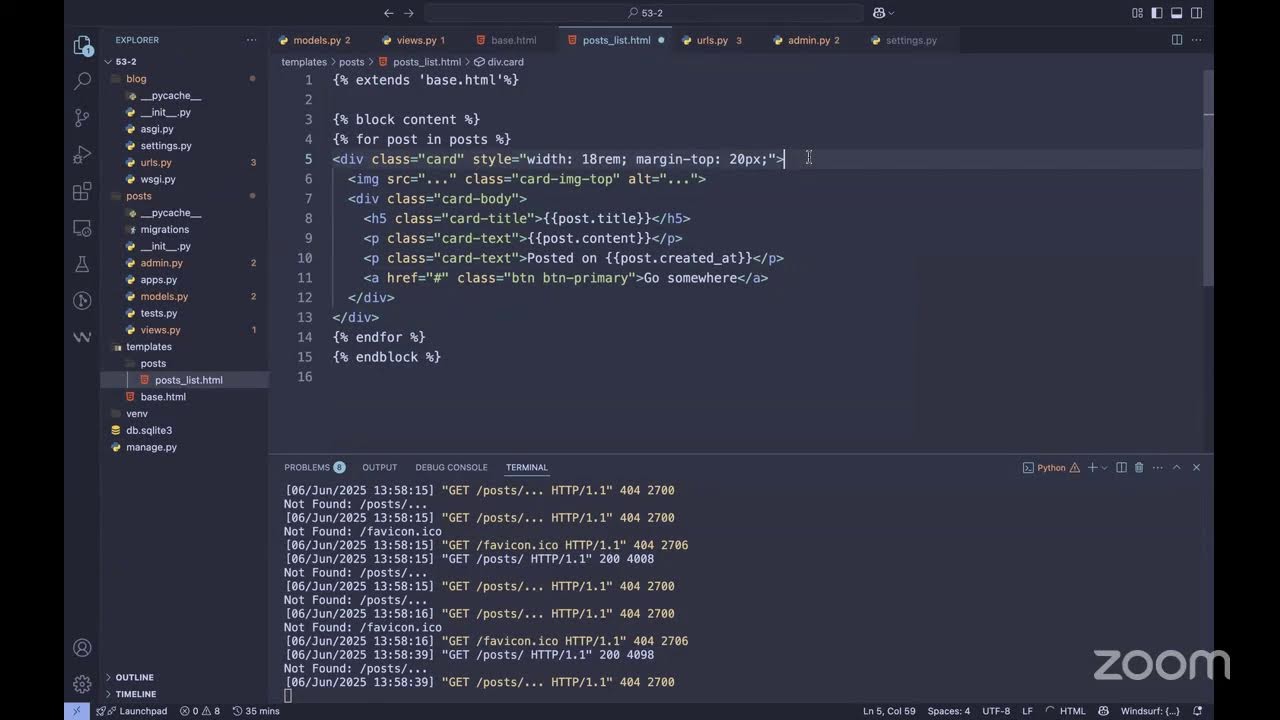The width and height of the screenshot is (1280, 720).
Task: Expand the OUTLINE section
Action: click(134, 677)
